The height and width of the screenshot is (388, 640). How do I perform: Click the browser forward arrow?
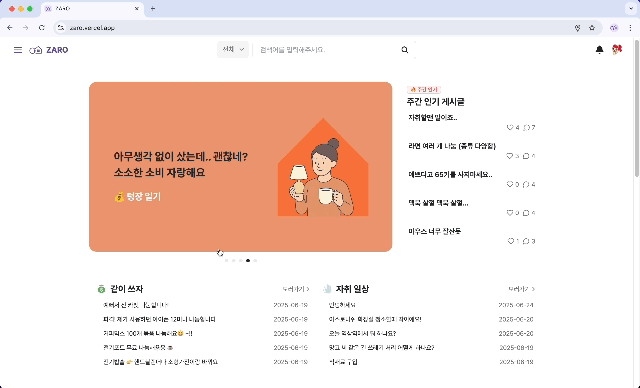coord(26,28)
